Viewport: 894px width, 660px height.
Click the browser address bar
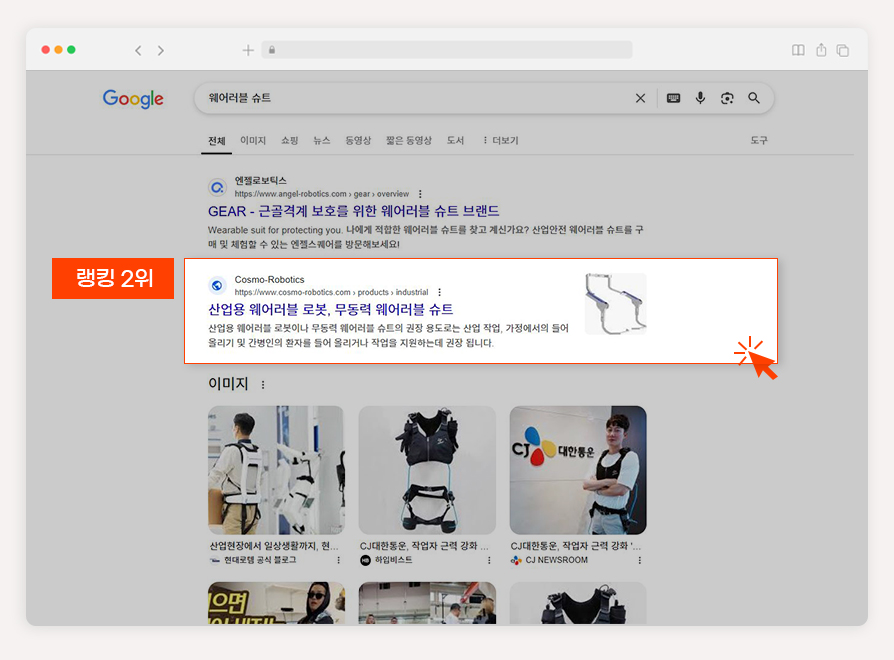pos(447,50)
